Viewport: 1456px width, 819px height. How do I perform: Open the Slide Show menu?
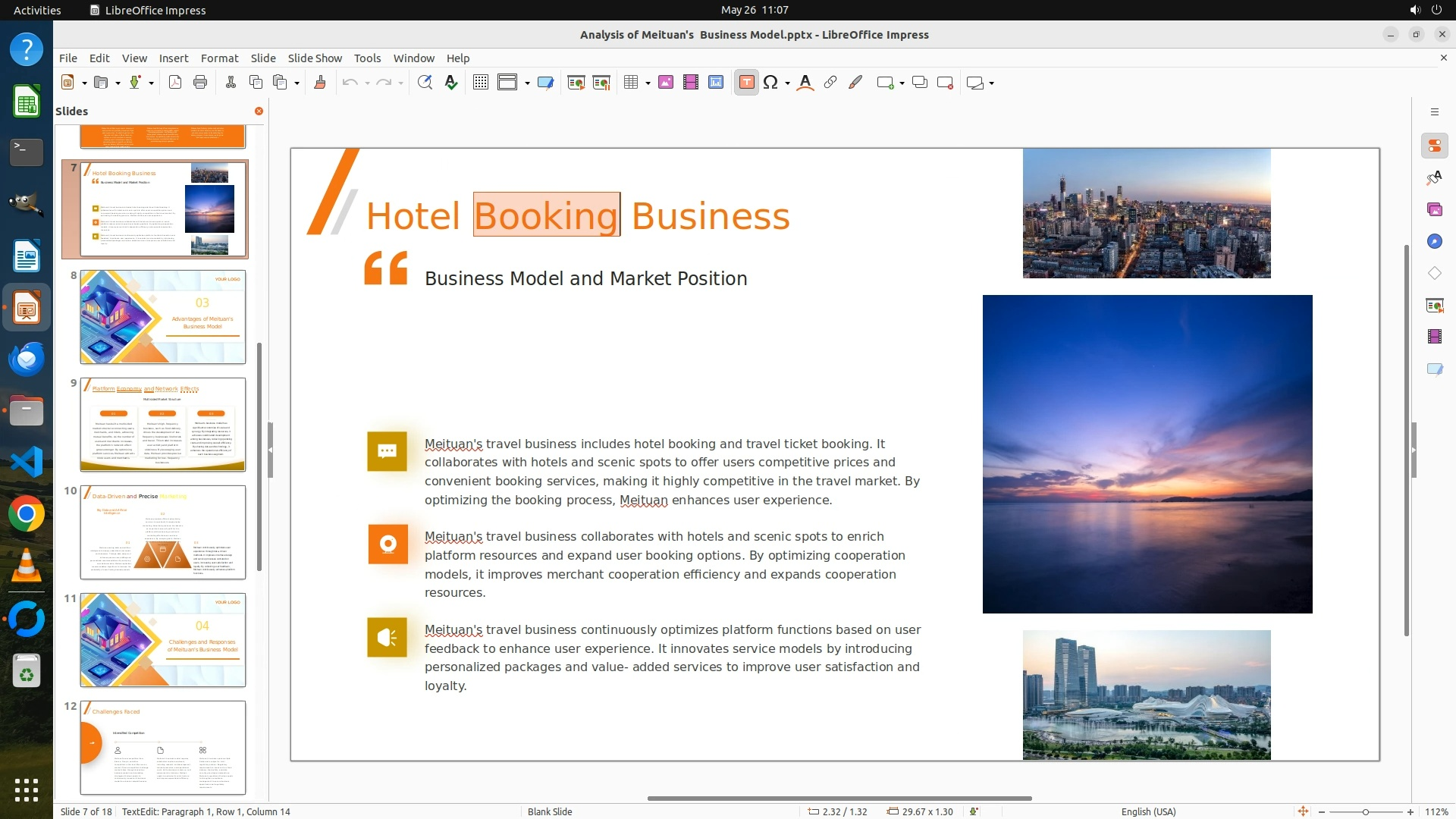(x=315, y=58)
